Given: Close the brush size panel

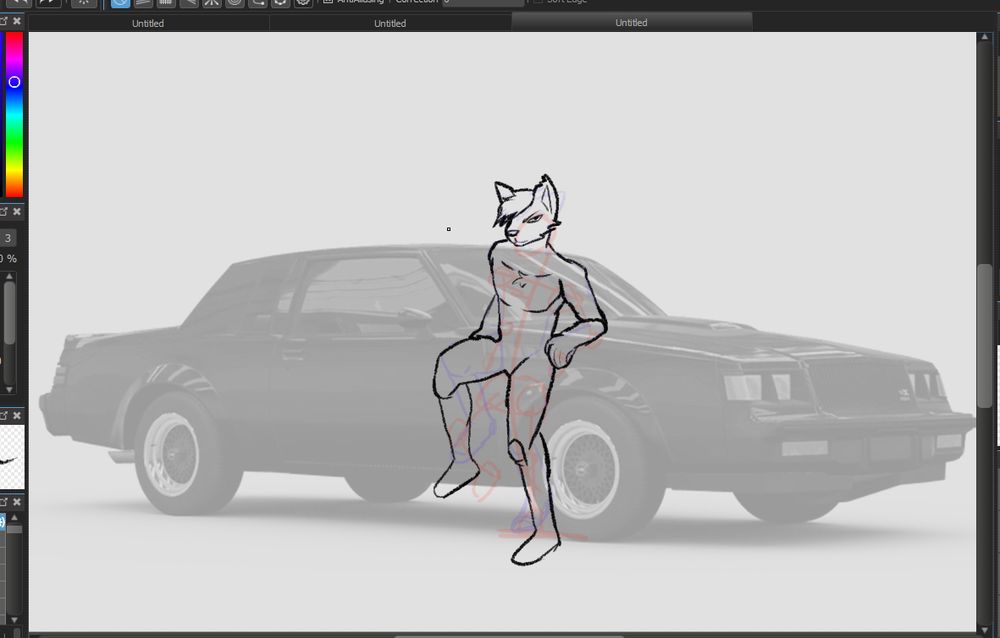Looking at the screenshot, I should coord(17,211).
